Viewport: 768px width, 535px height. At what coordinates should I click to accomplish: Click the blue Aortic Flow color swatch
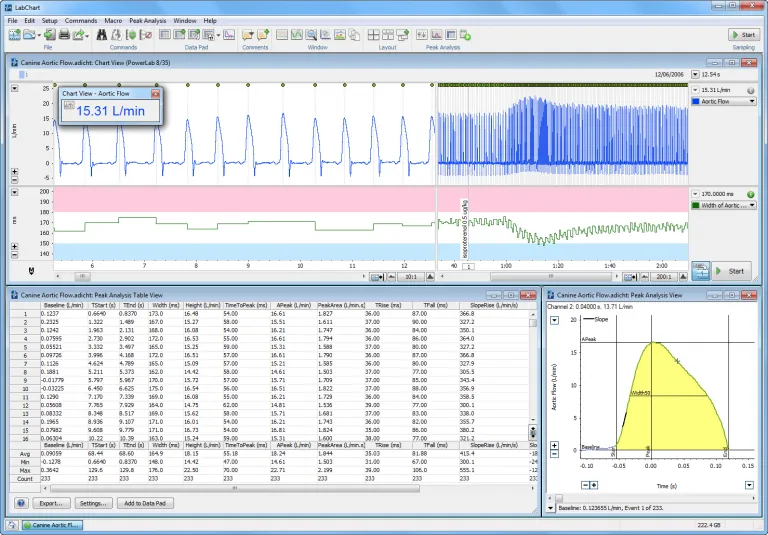click(x=696, y=101)
